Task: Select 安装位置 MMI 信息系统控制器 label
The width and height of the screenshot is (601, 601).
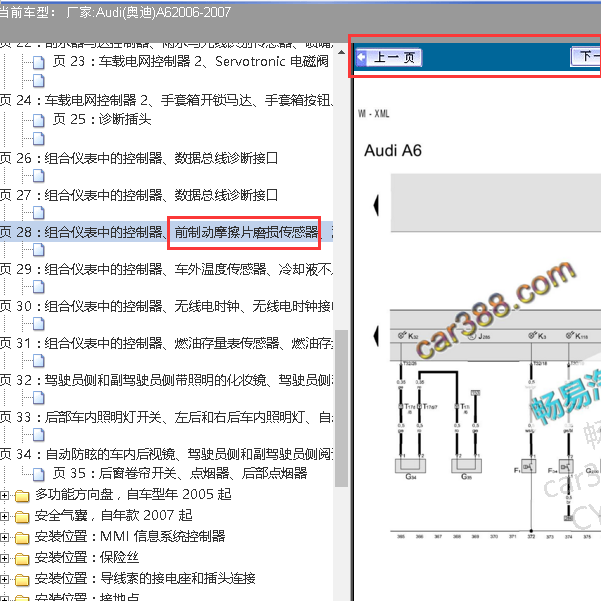Action: (130, 536)
